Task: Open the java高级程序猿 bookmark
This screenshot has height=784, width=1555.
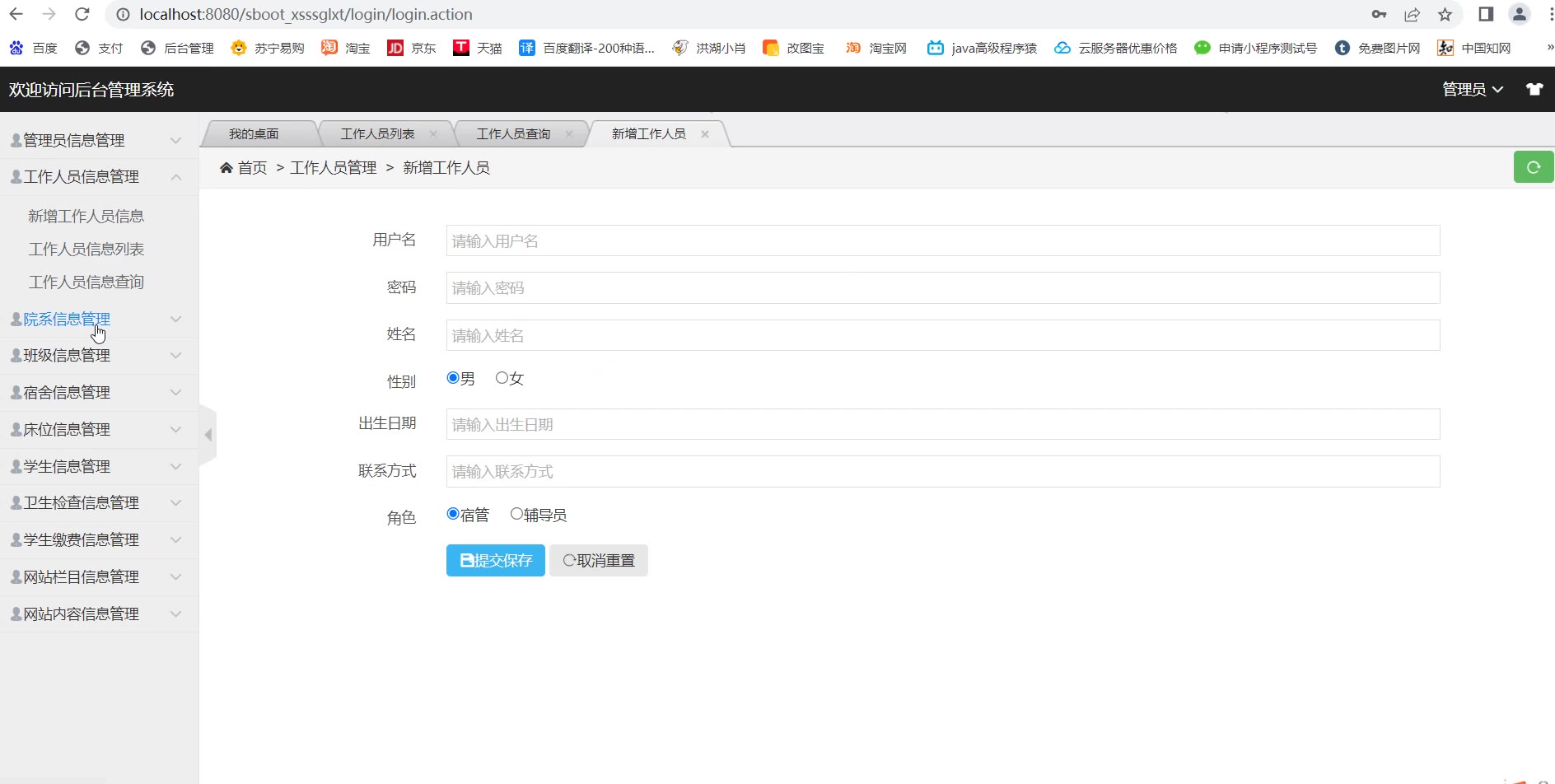Action: click(983, 48)
